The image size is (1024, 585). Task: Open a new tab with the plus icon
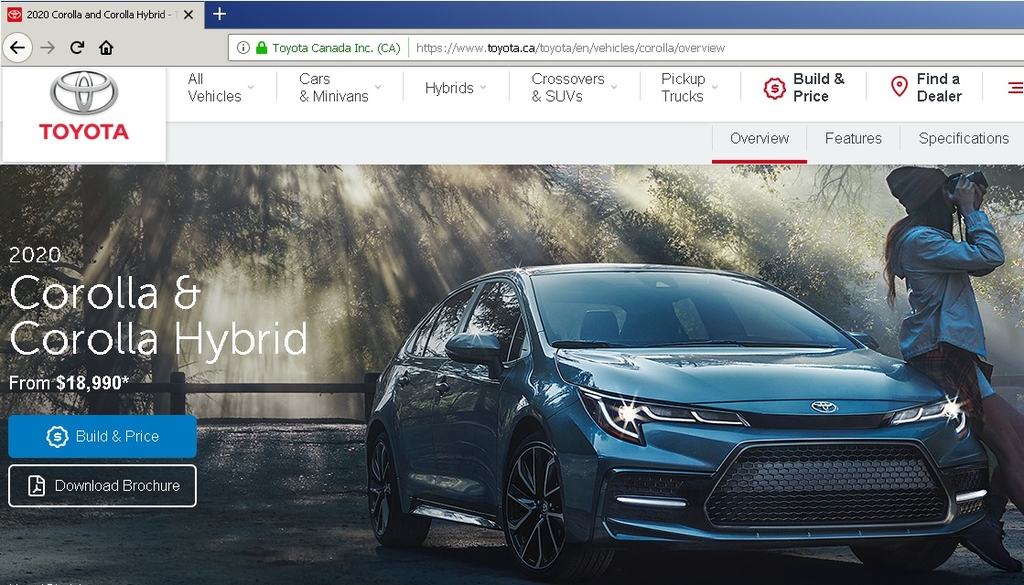pos(219,14)
